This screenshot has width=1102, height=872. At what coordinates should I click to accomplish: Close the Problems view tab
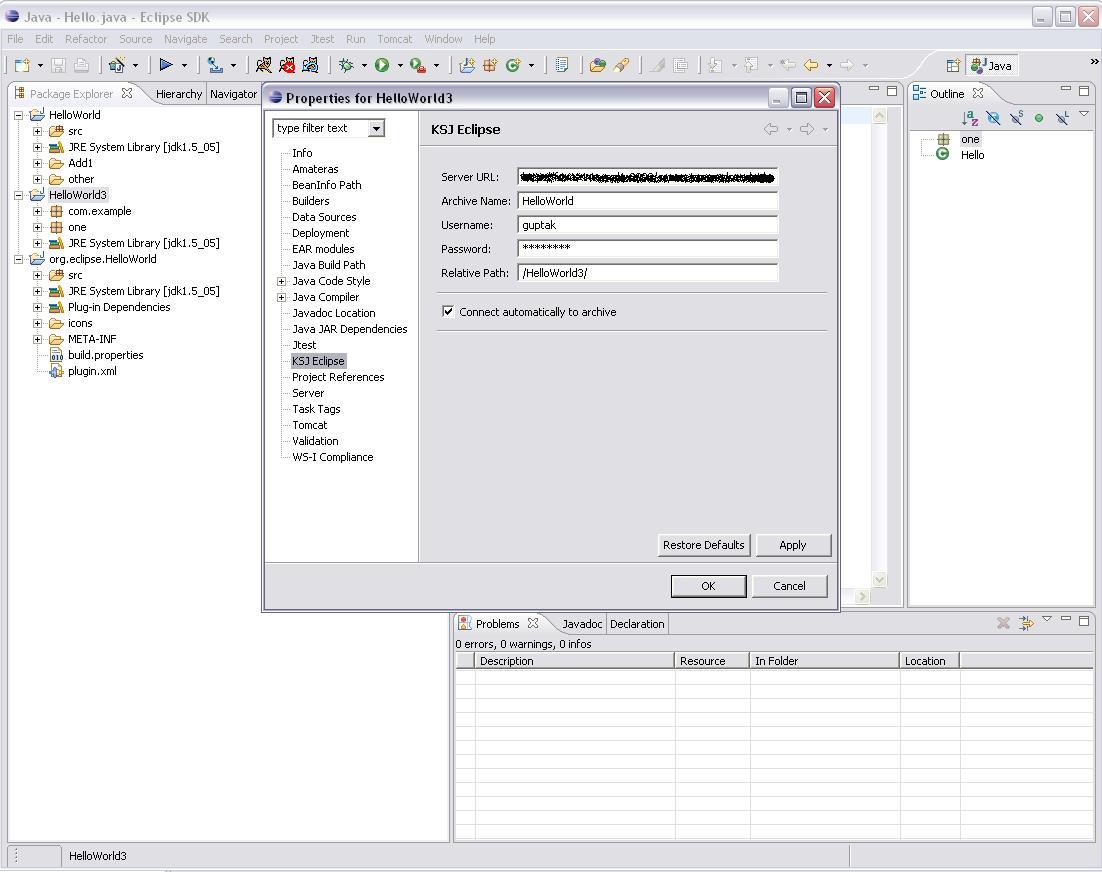[533, 623]
